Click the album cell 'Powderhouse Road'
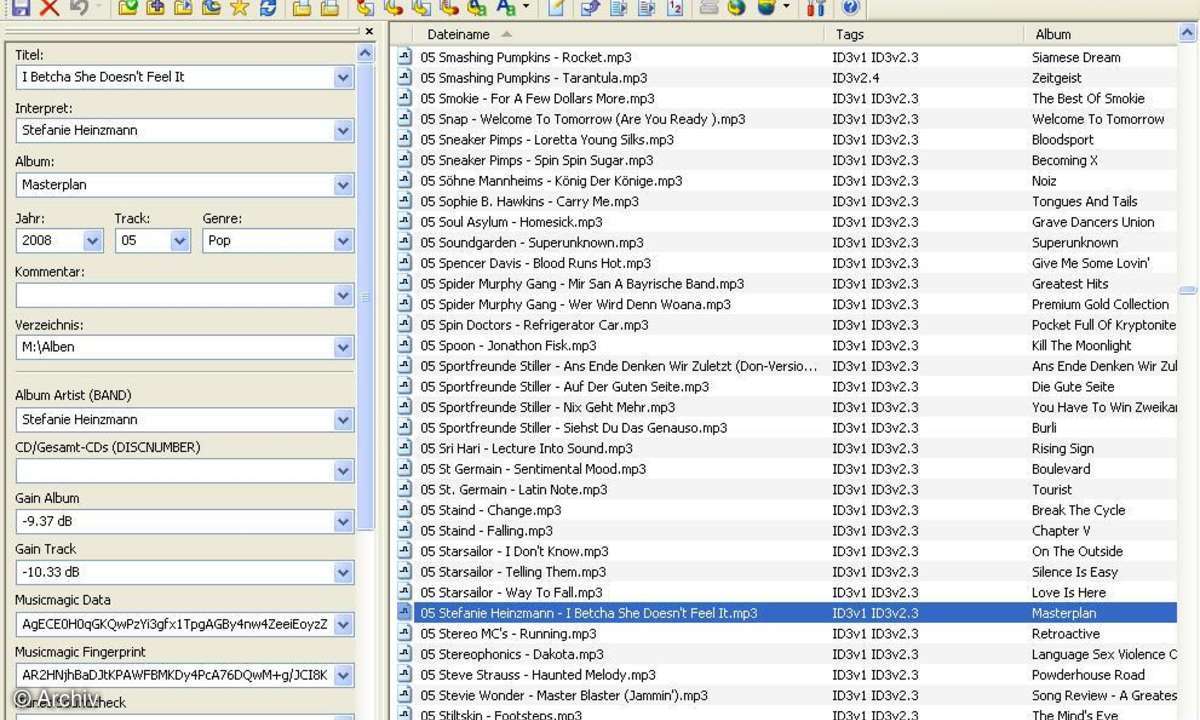This screenshot has height=720, width=1200. [1088, 675]
